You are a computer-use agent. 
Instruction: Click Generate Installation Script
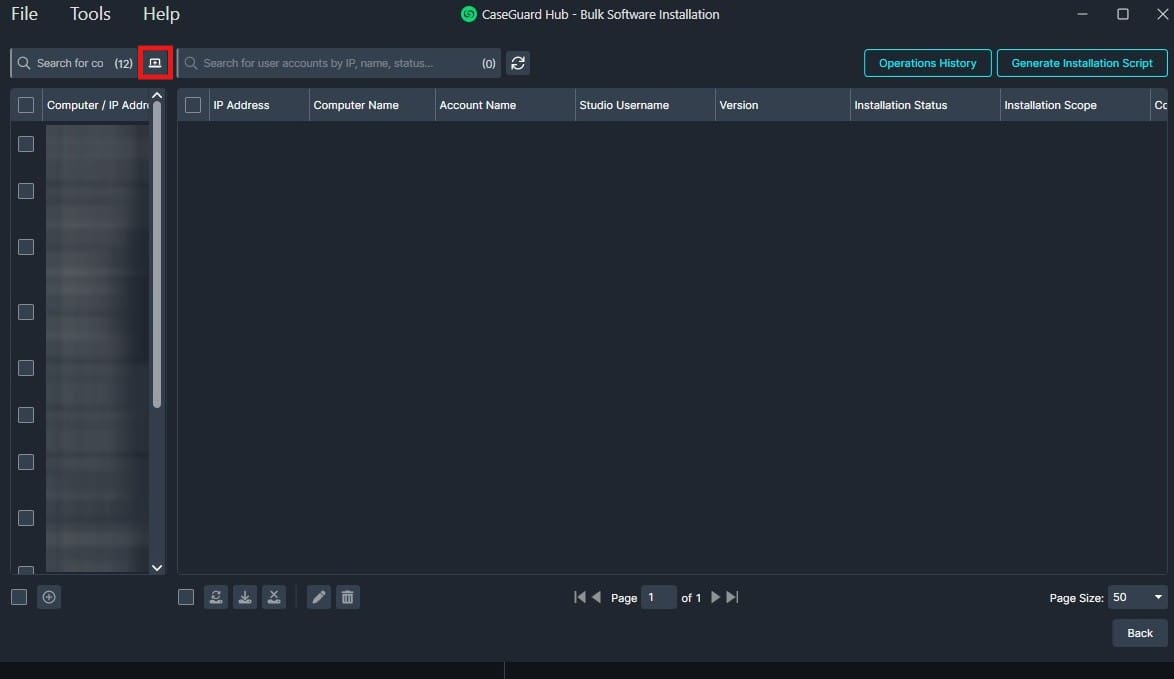coord(1081,62)
